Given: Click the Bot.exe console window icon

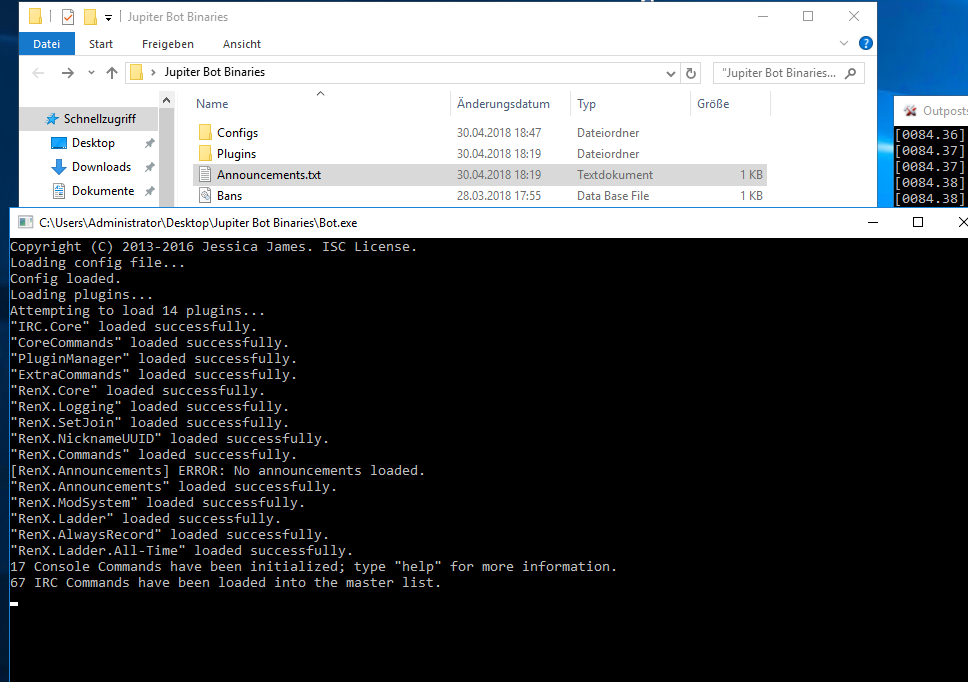Looking at the screenshot, I should pyautogui.click(x=25, y=222).
